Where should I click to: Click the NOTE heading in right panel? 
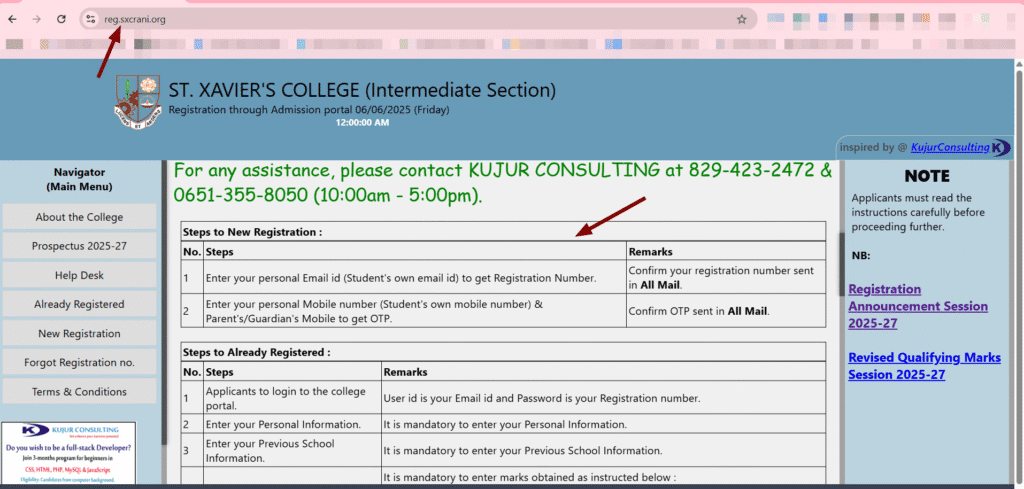tap(927, 176)
